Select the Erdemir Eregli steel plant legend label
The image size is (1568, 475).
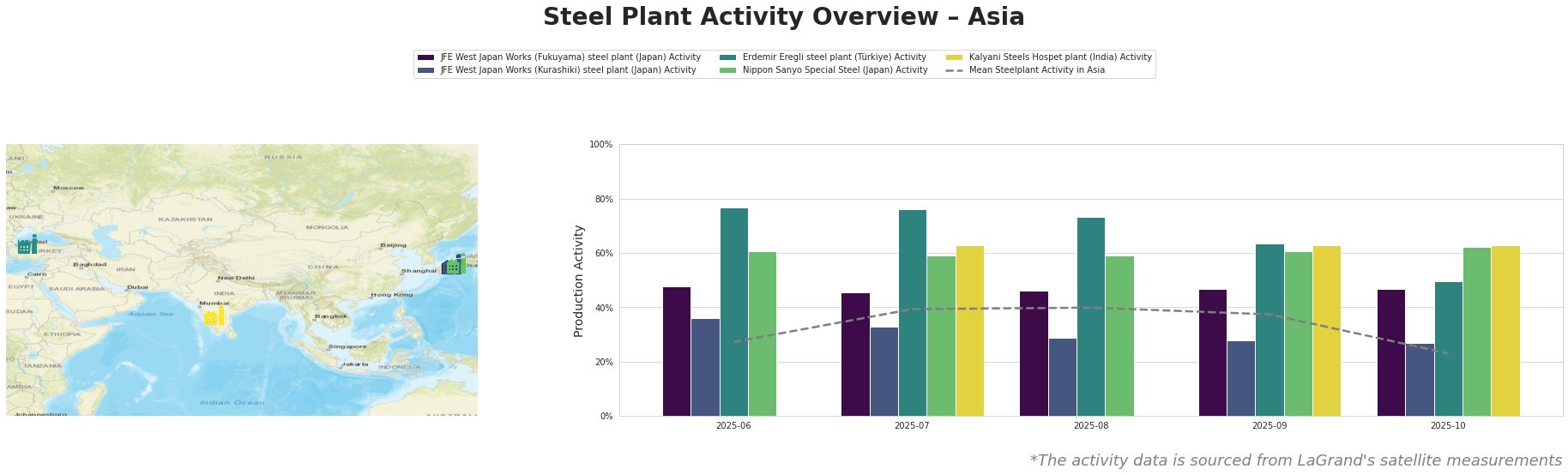834,57
